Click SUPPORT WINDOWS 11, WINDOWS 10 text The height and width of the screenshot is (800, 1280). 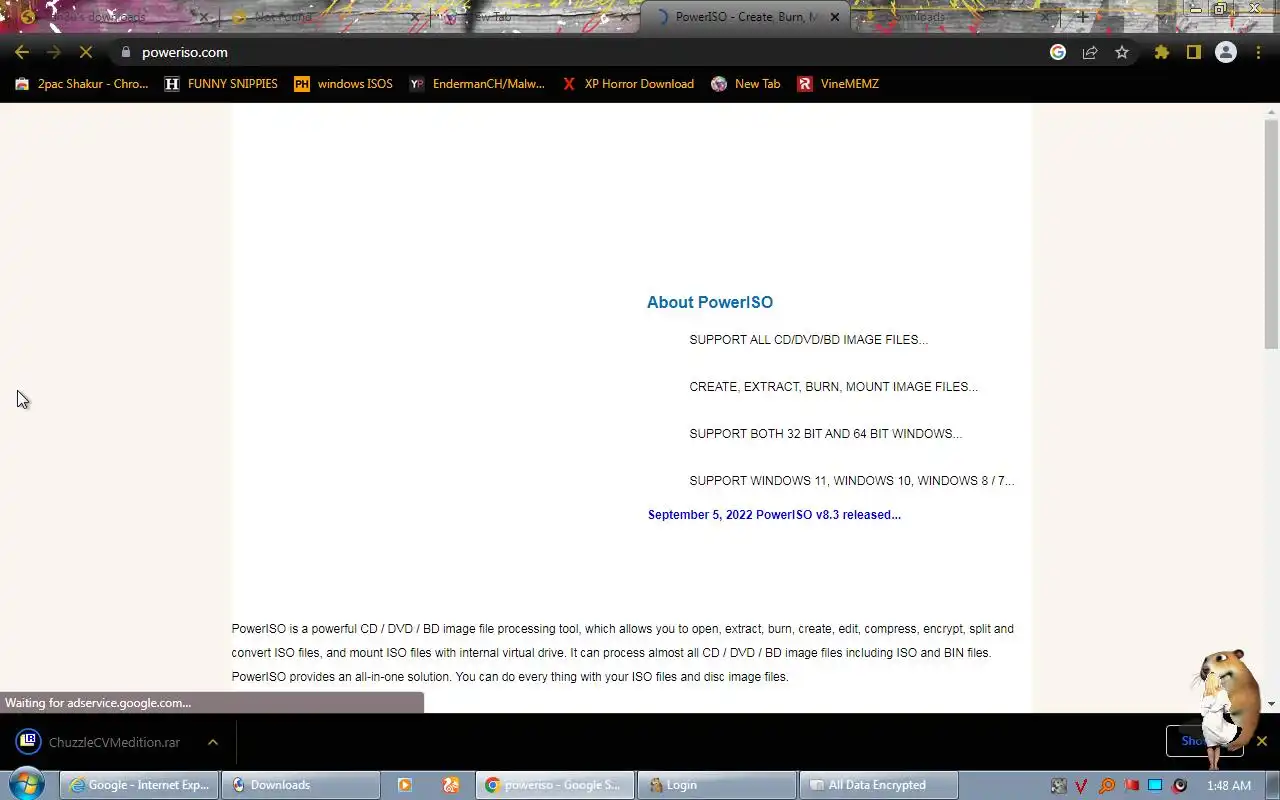[851, 481]
